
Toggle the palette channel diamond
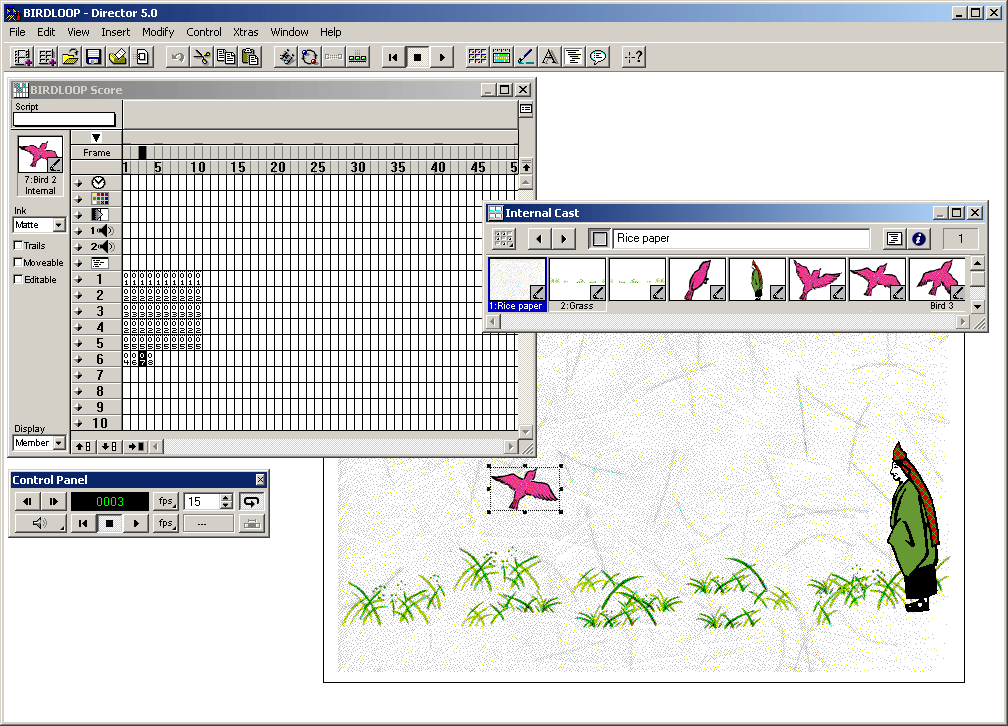(78, 199)
